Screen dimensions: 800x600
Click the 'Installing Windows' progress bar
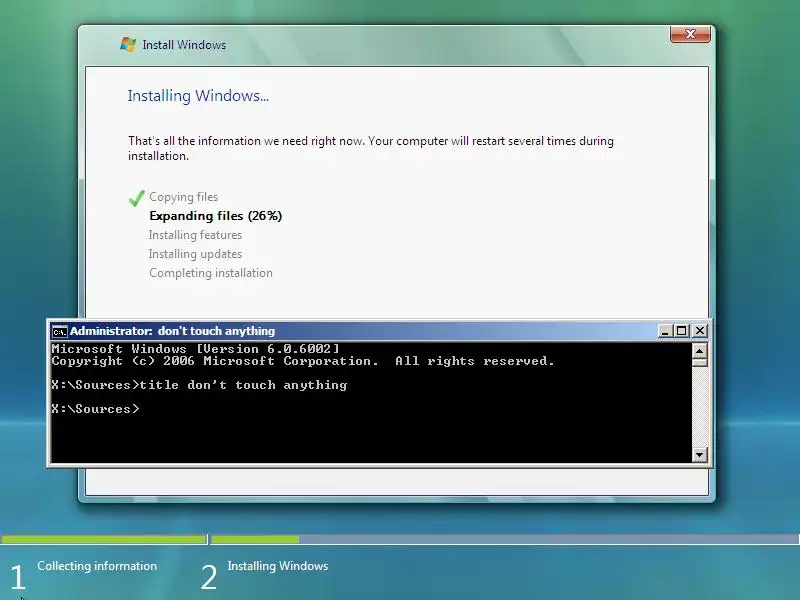(505, 539)
